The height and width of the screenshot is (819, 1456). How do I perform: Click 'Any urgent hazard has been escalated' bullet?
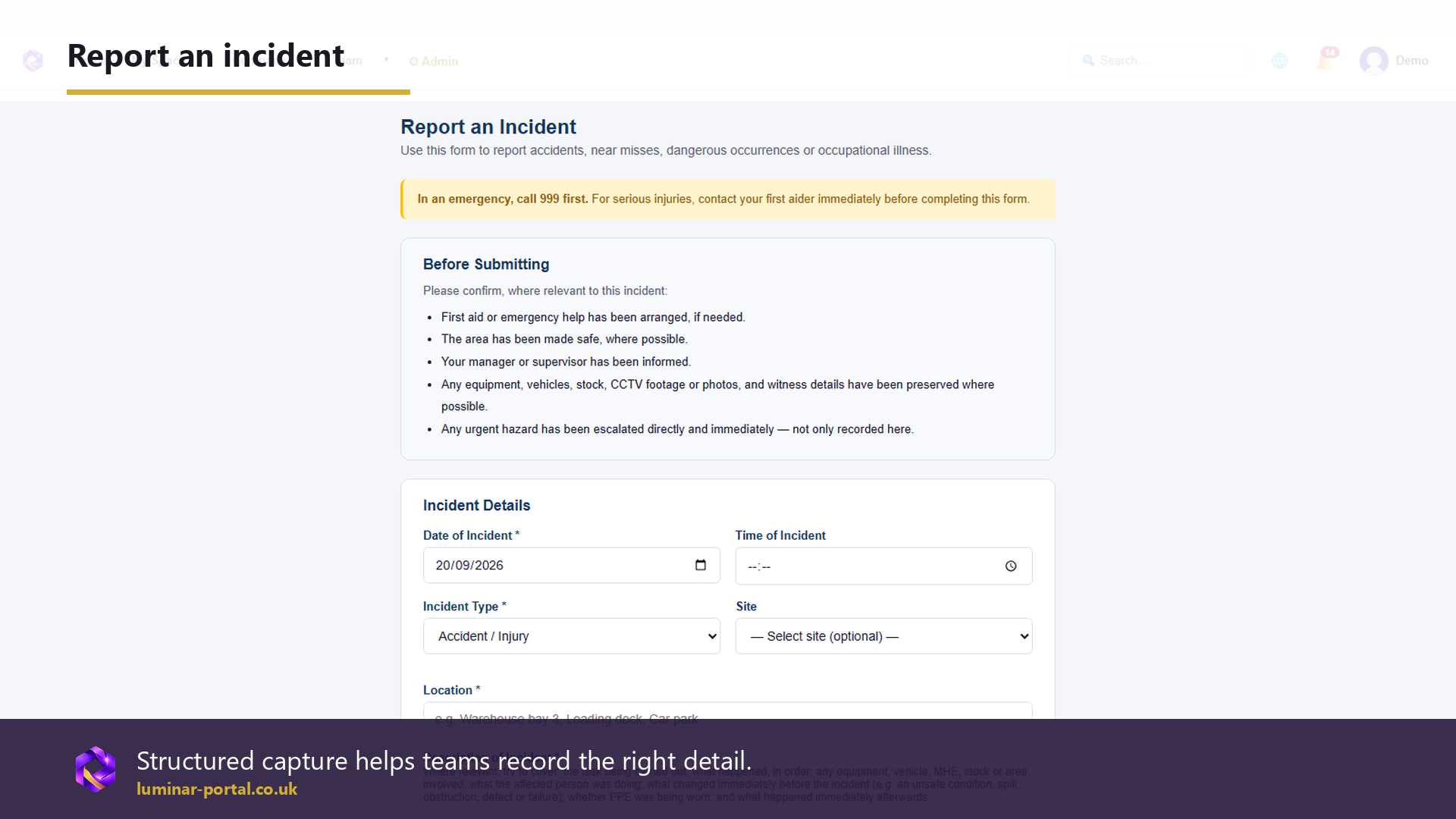(677, 429)
